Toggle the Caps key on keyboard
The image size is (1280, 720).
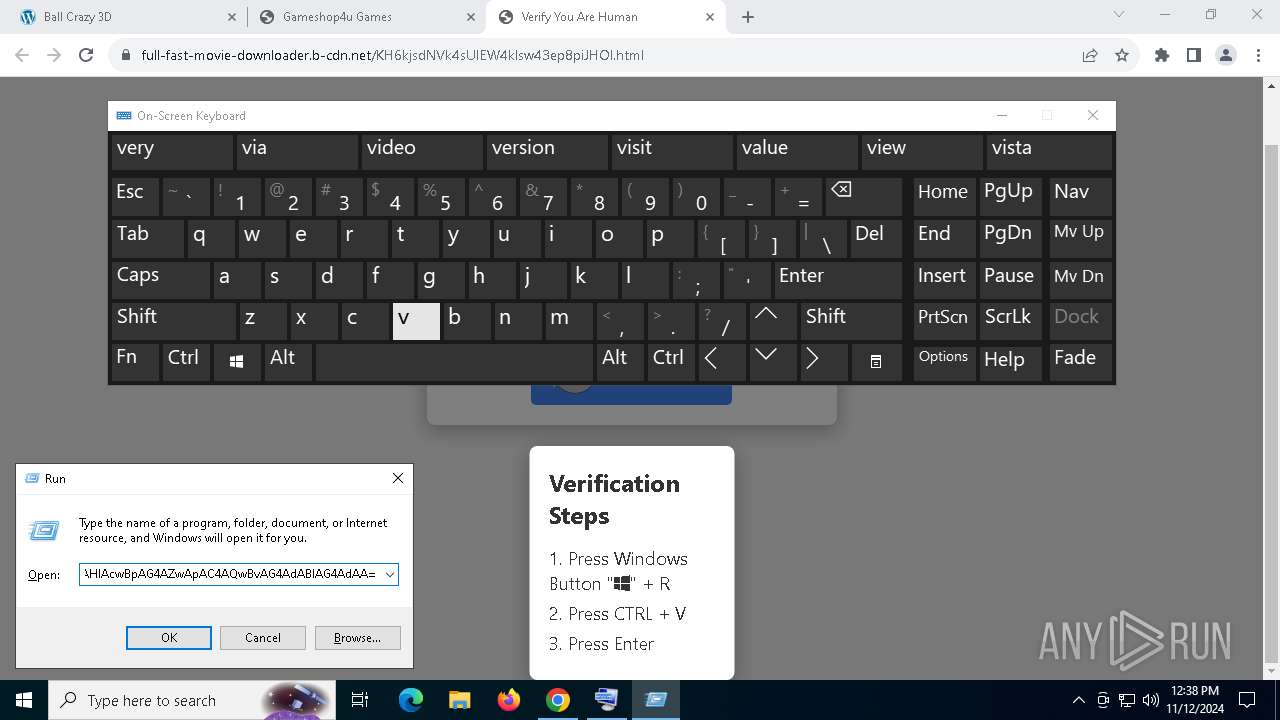pos(160,280)
